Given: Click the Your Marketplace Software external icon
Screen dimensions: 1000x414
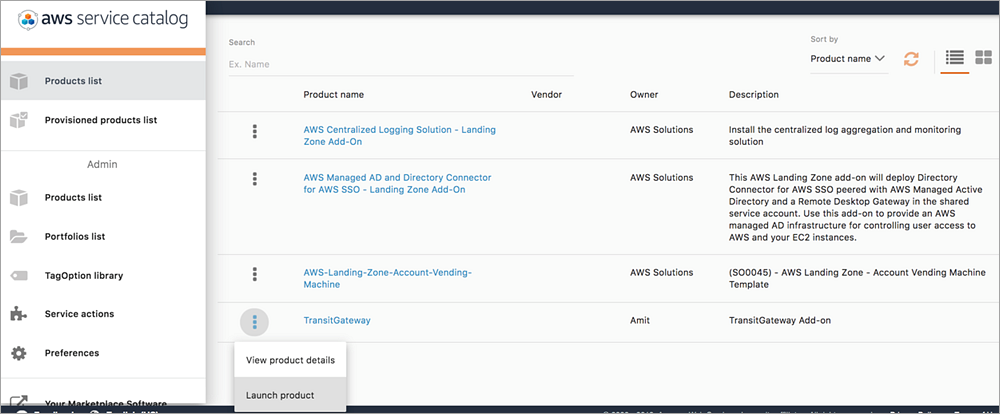Looking at the screenshot, I should (x=19, y=403).
